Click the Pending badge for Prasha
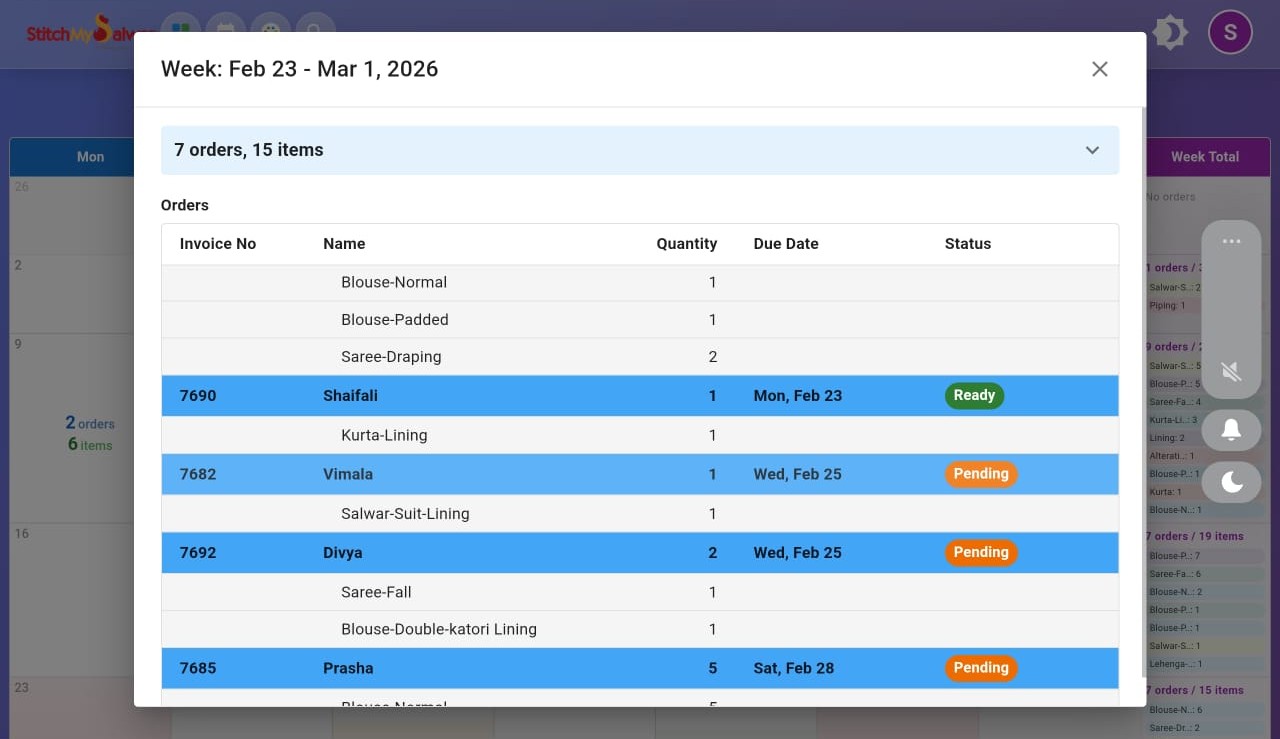This screenshot has width=1280, height=739. click(980, 668)
